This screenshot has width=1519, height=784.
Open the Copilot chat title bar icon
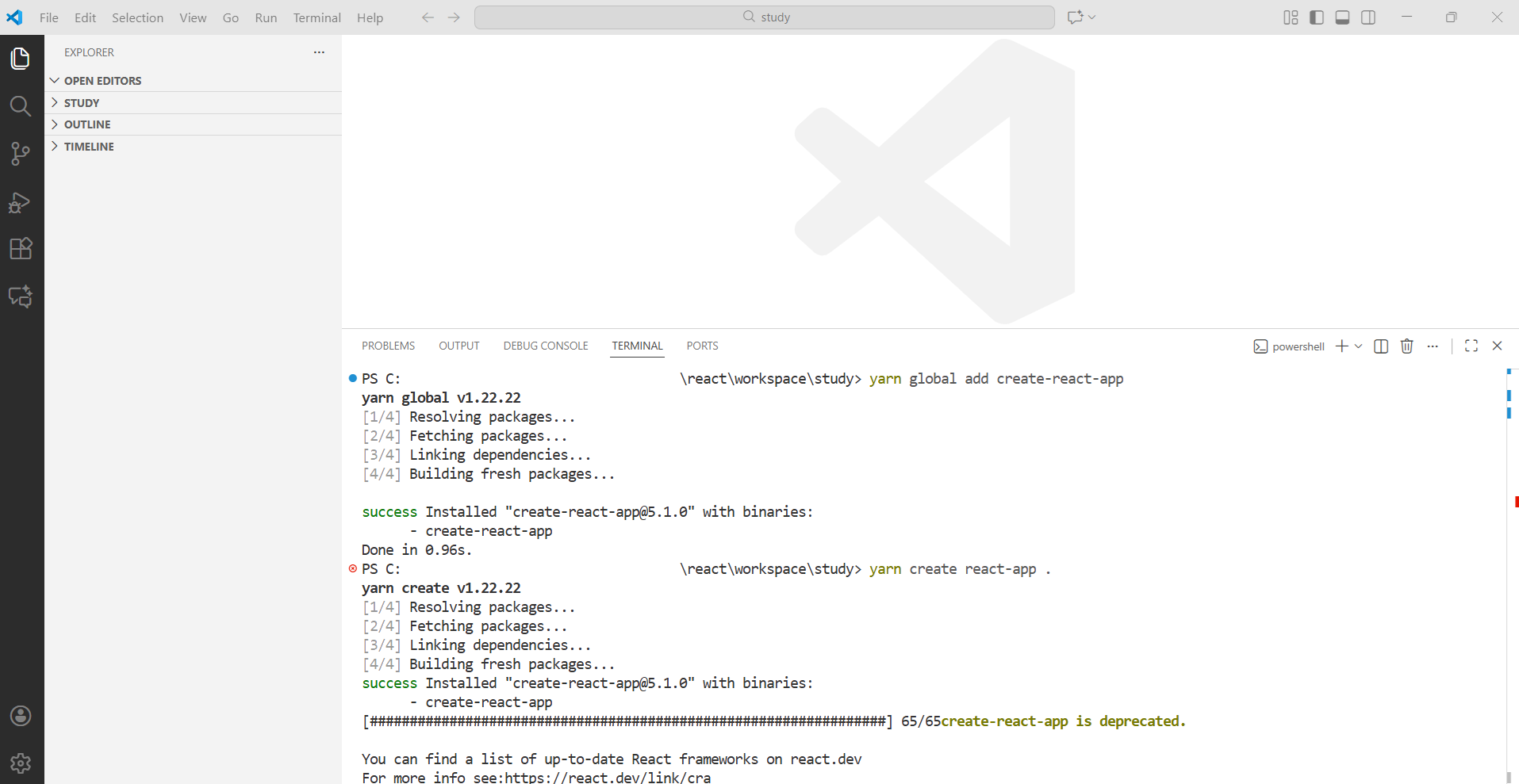(x=1075, y=17)
